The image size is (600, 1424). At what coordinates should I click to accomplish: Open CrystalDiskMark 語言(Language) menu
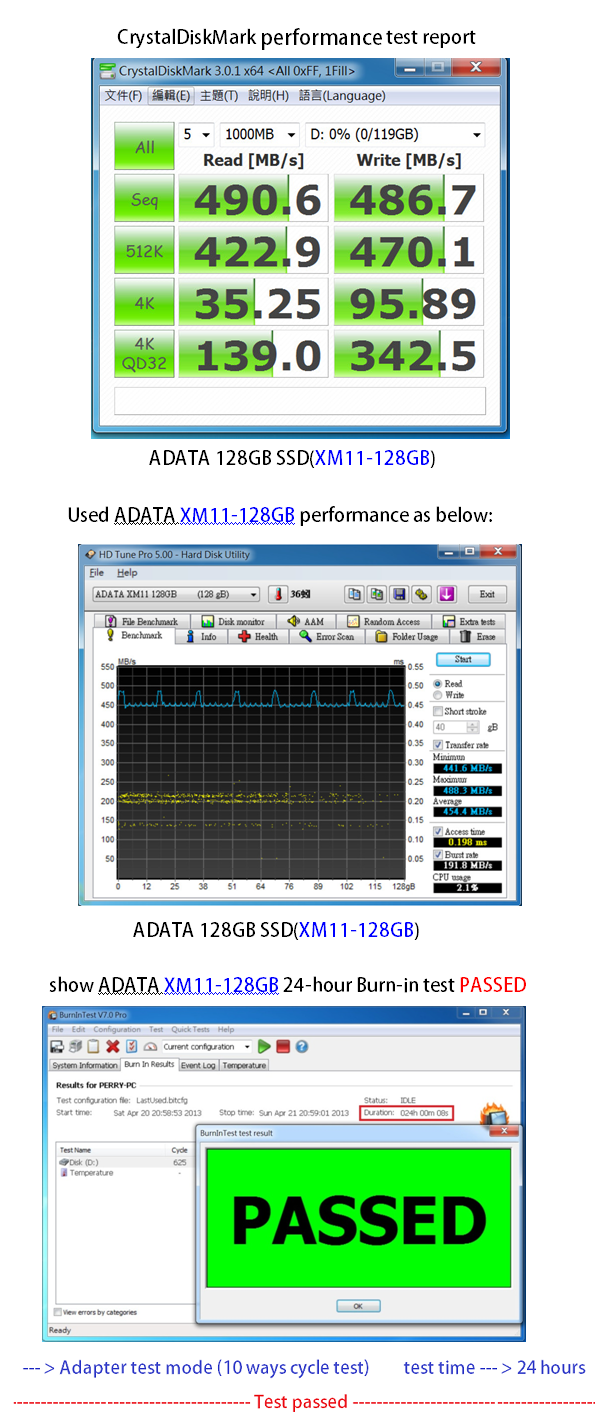coord(341,96)
